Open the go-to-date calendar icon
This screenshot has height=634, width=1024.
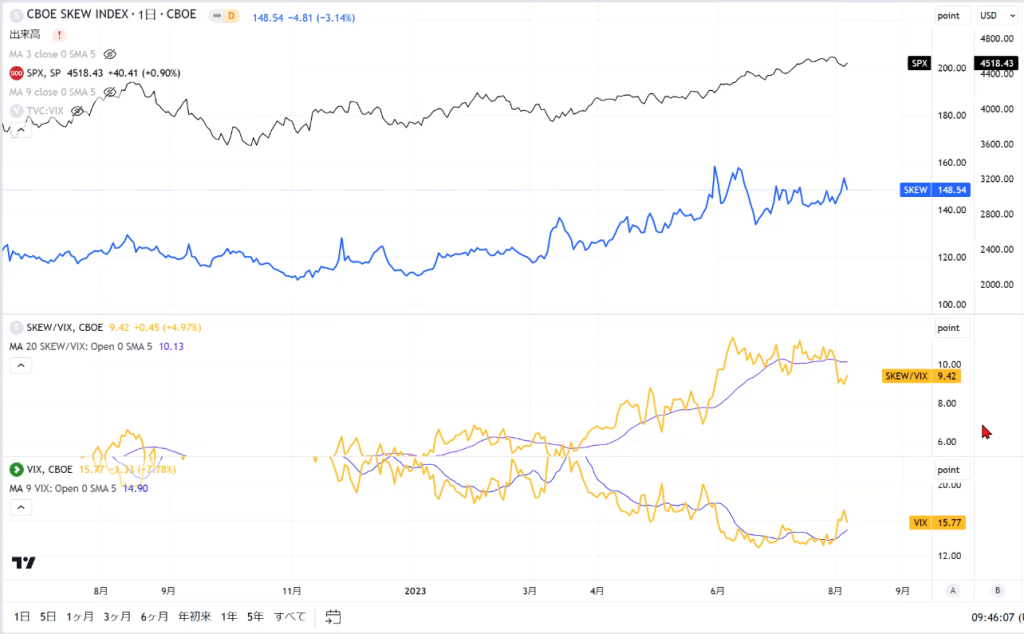[x=333, y=616]
